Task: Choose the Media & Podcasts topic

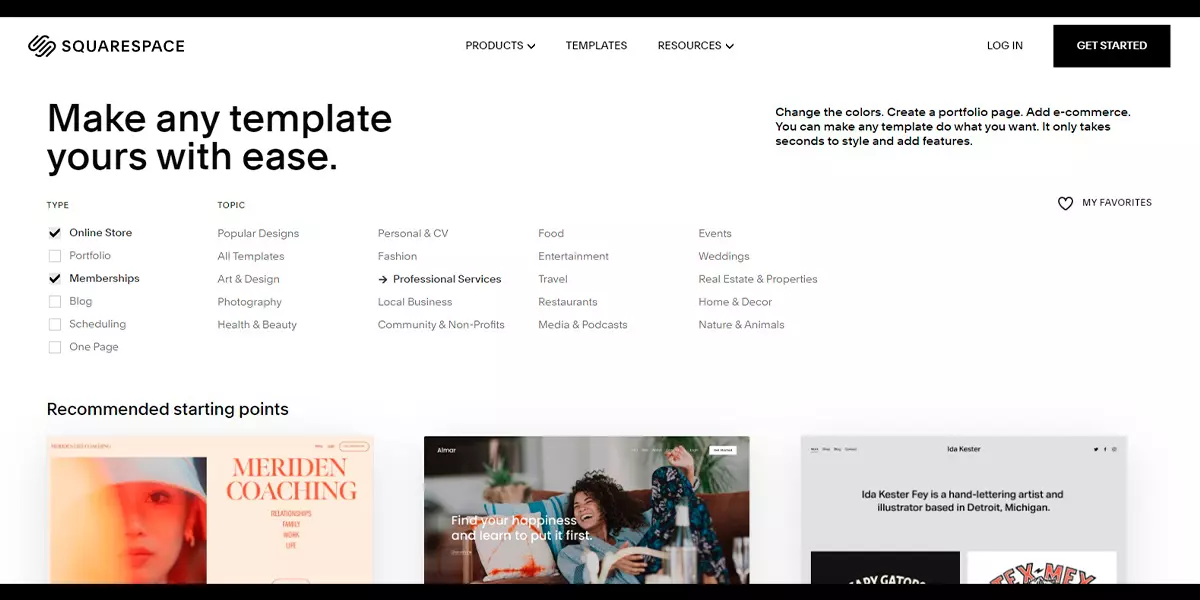Action: tap(583, 325)
